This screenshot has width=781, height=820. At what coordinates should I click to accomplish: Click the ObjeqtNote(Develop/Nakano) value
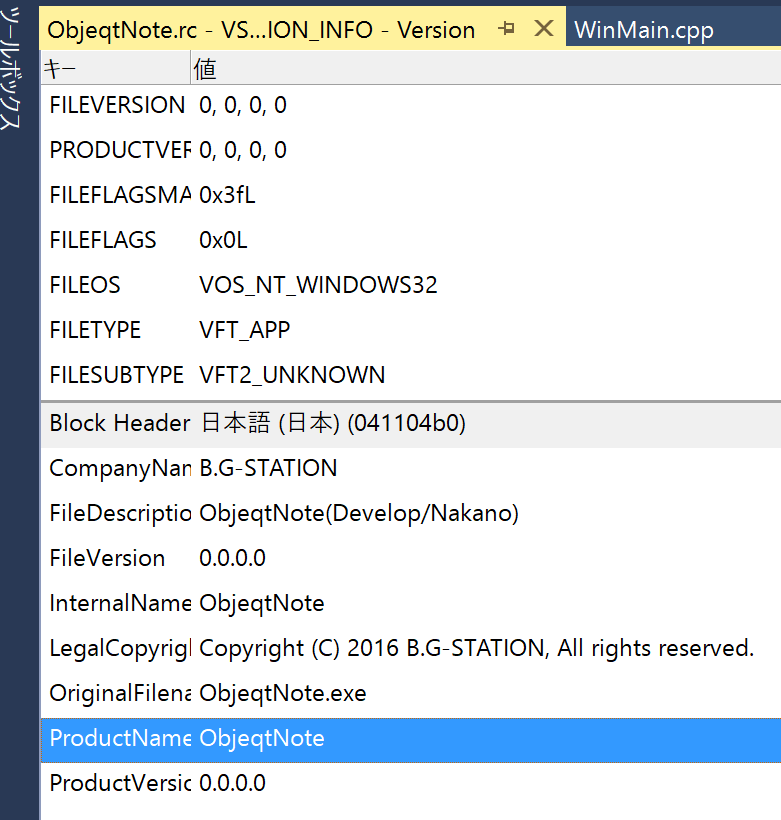tap(359, 513)
